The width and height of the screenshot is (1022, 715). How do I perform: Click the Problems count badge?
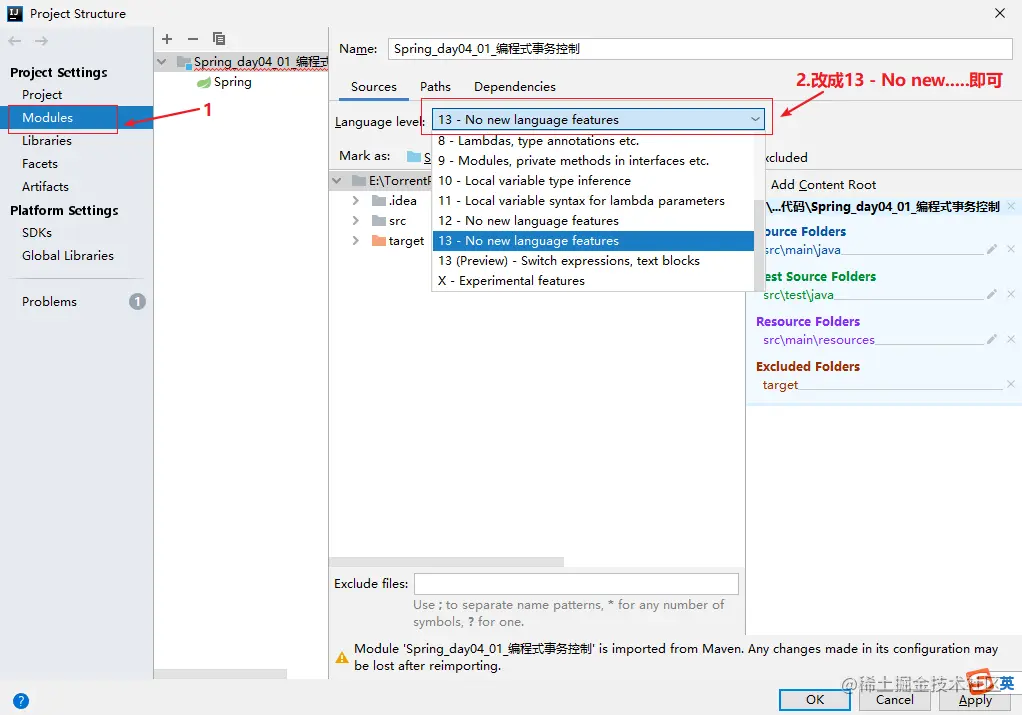pos(137,301)
